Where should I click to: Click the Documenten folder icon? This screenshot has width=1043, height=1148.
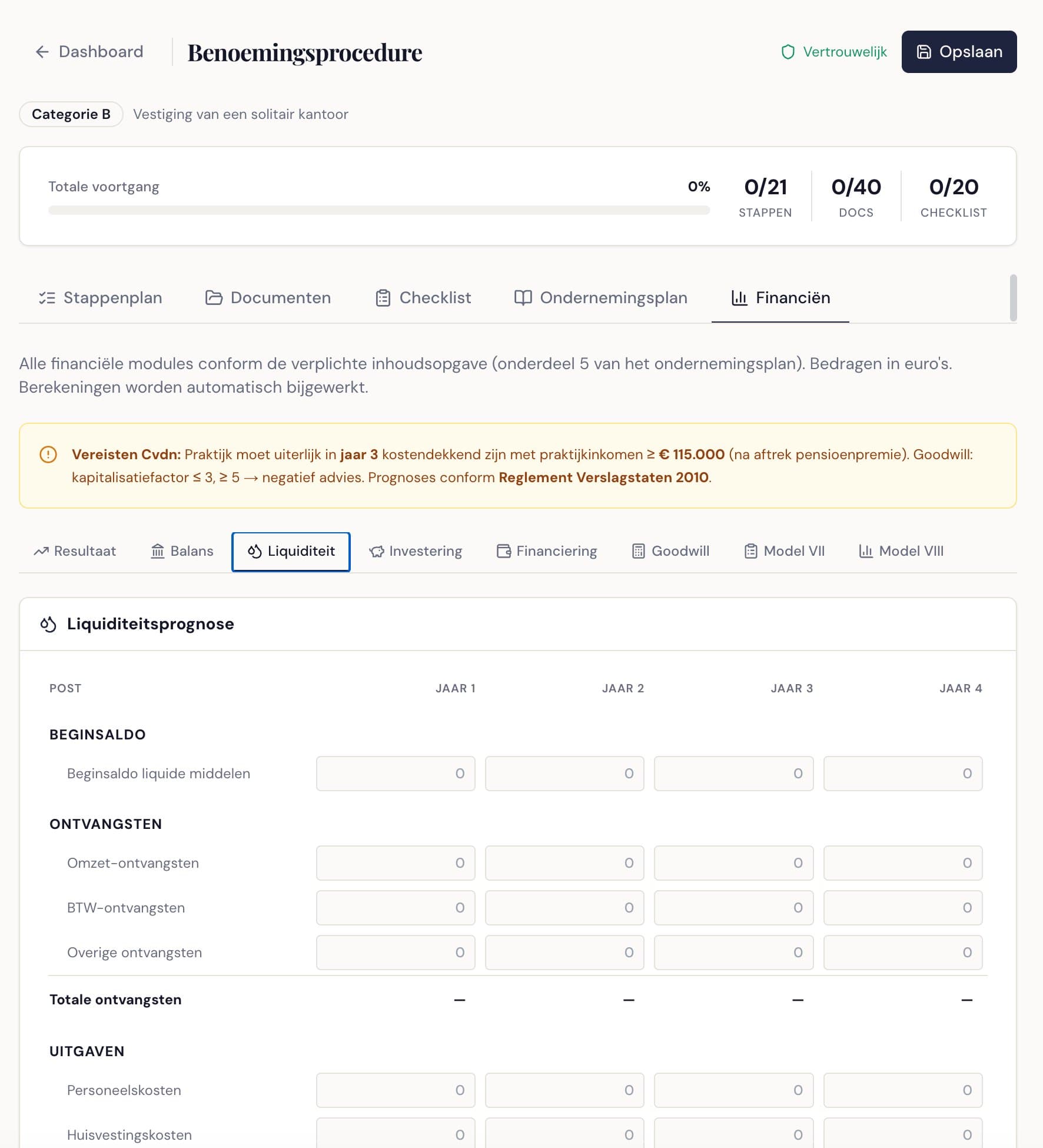click(214, 298)
